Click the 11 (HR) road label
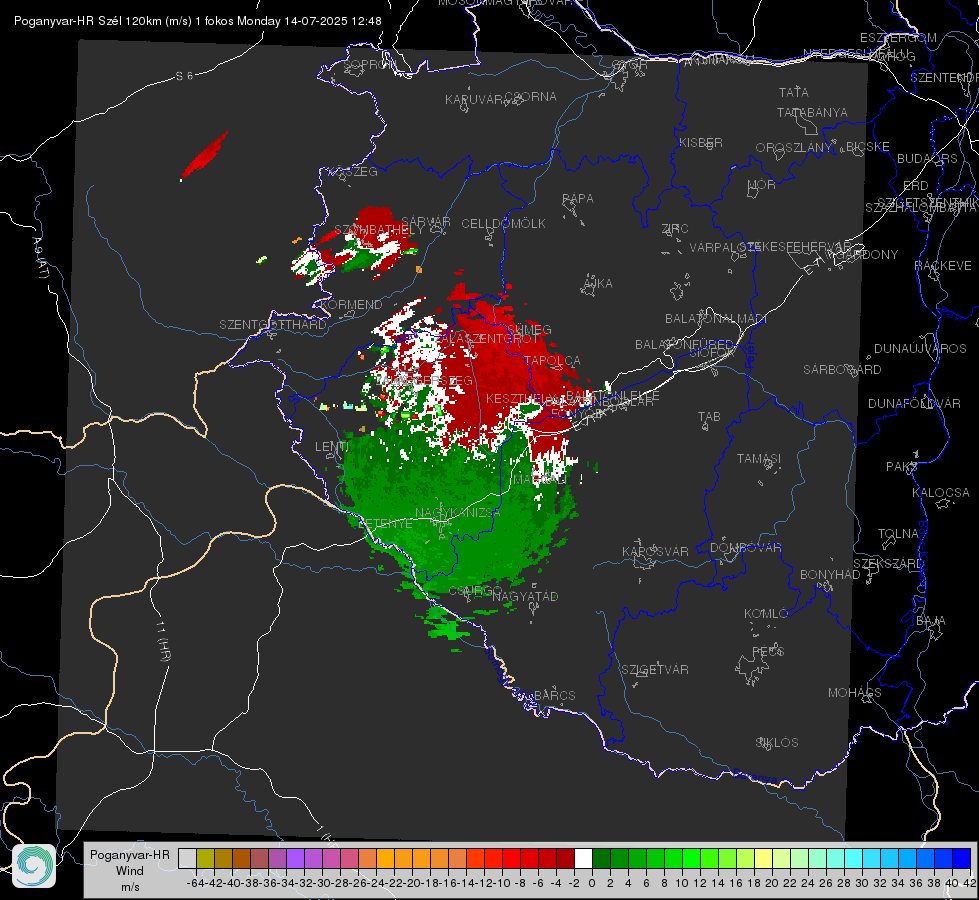 [x=164, y=642]
